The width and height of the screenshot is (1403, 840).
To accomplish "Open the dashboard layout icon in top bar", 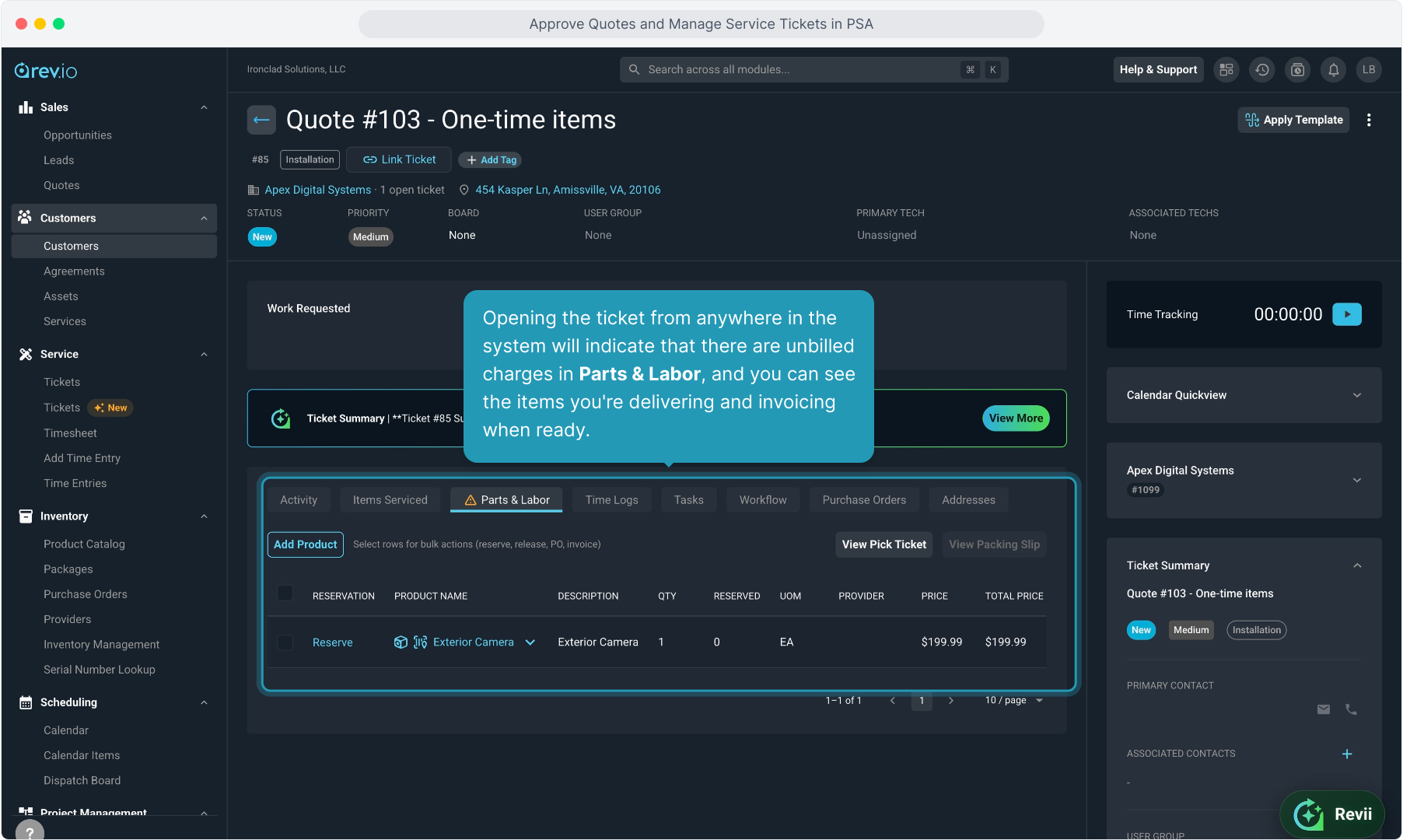I will point(1226,70).
